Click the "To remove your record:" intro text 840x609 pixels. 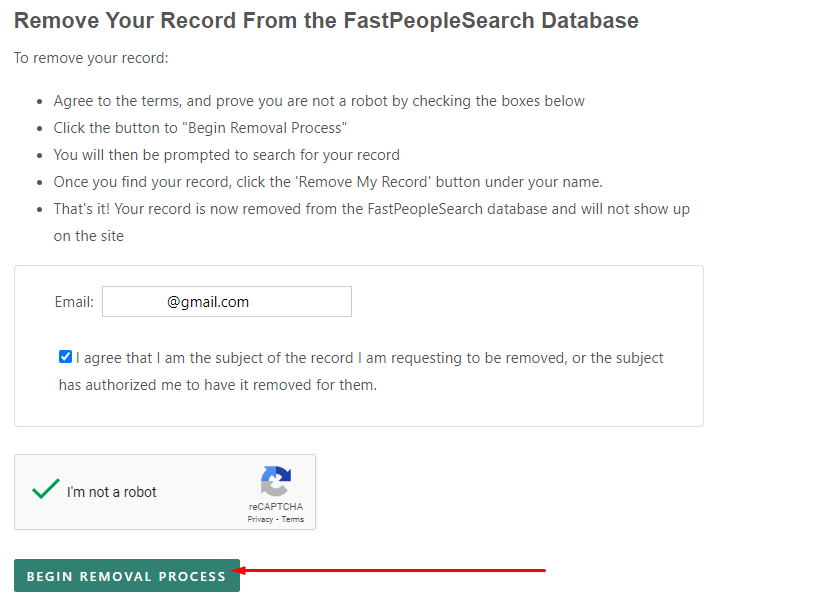91,58
